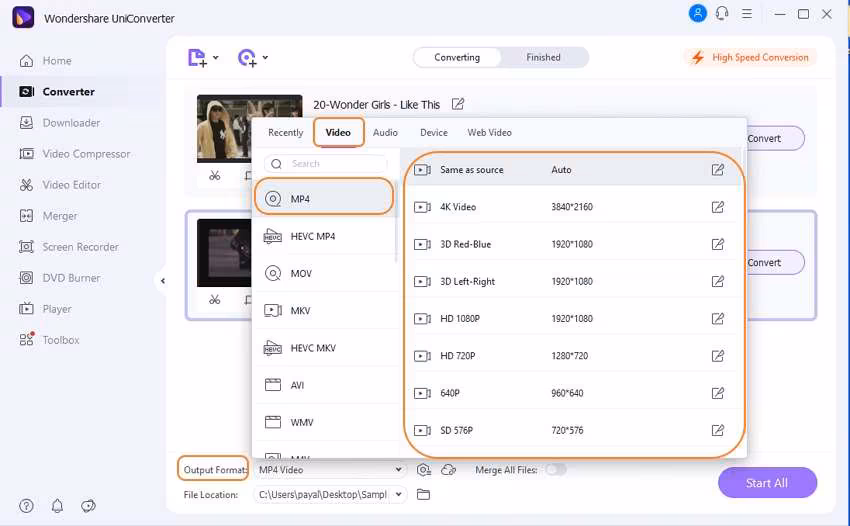Open the Downloader section

pyautogui.click(x=60, y=123)
